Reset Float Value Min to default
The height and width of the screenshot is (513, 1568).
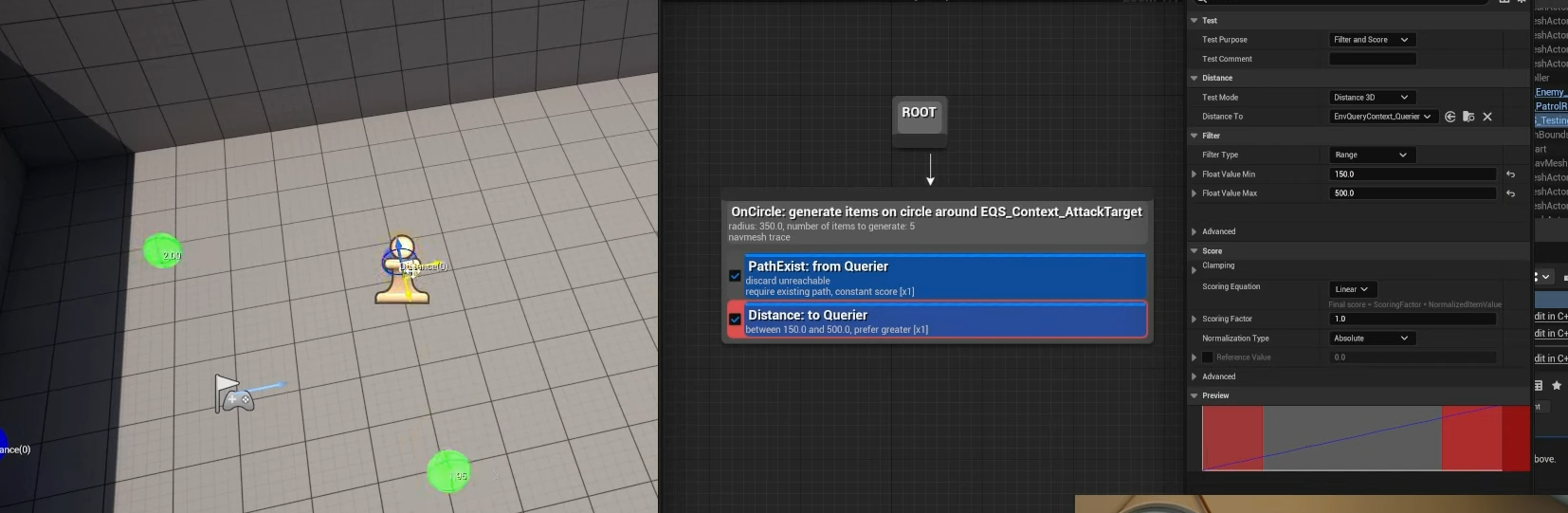1510,174
